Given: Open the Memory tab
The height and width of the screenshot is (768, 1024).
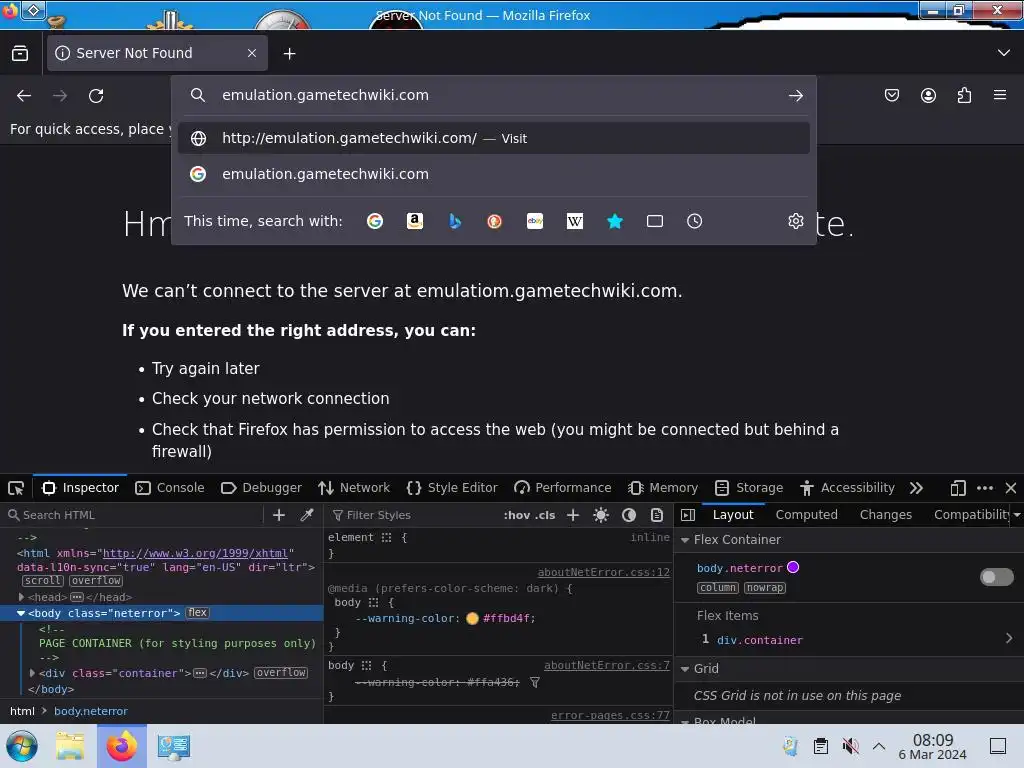Looking at the screenshot, I should tap(663, 488).
